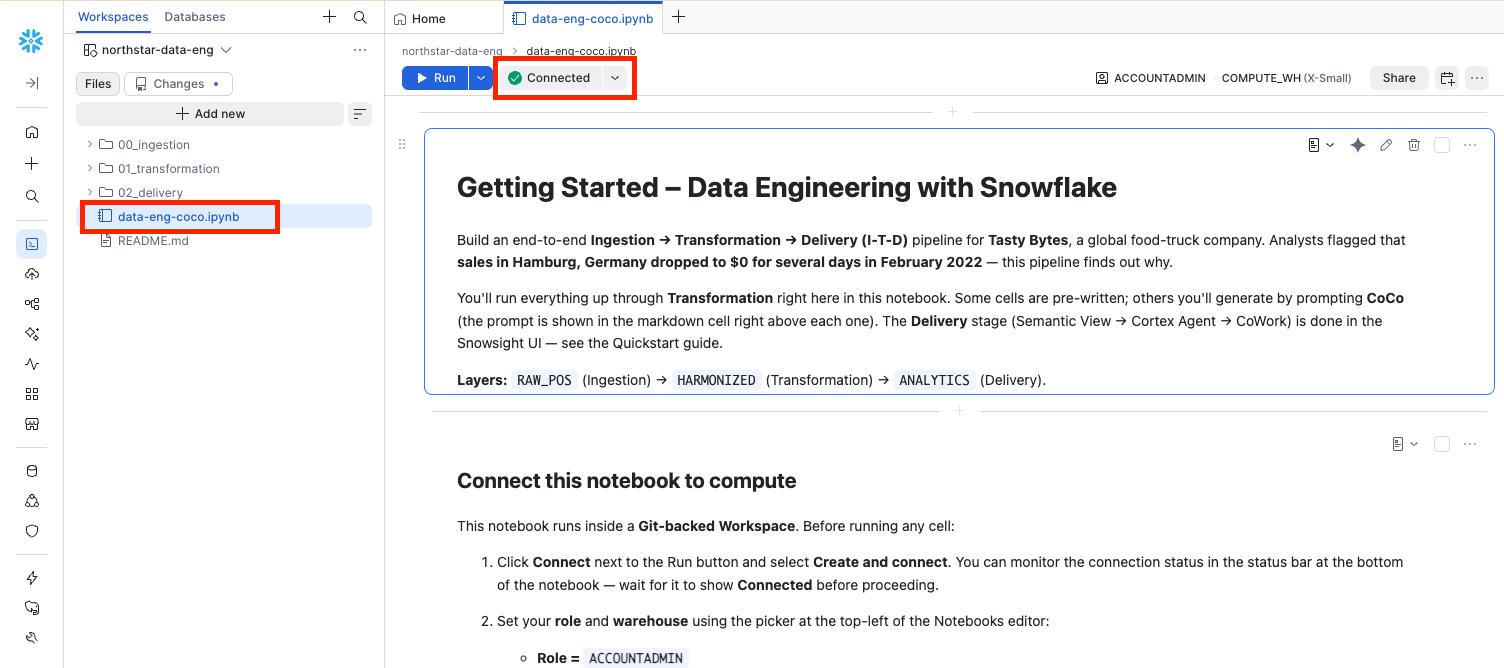Screen dimensions: 1504x668
Task: Open the shield icon in sidebar
Action: coord(32,531)
